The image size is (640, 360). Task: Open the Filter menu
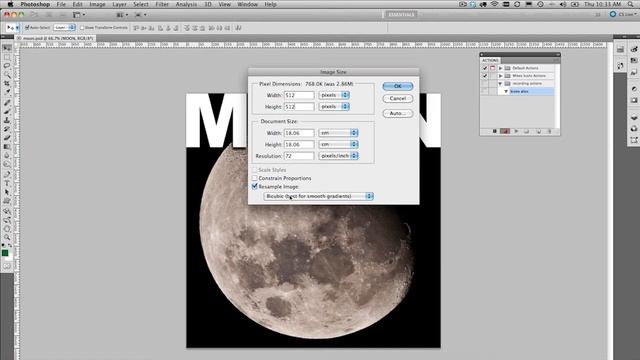coord(162,4)
